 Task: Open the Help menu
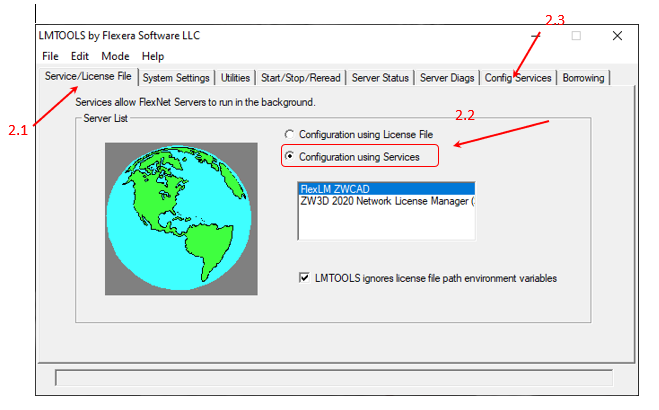[x=153, y=56]
